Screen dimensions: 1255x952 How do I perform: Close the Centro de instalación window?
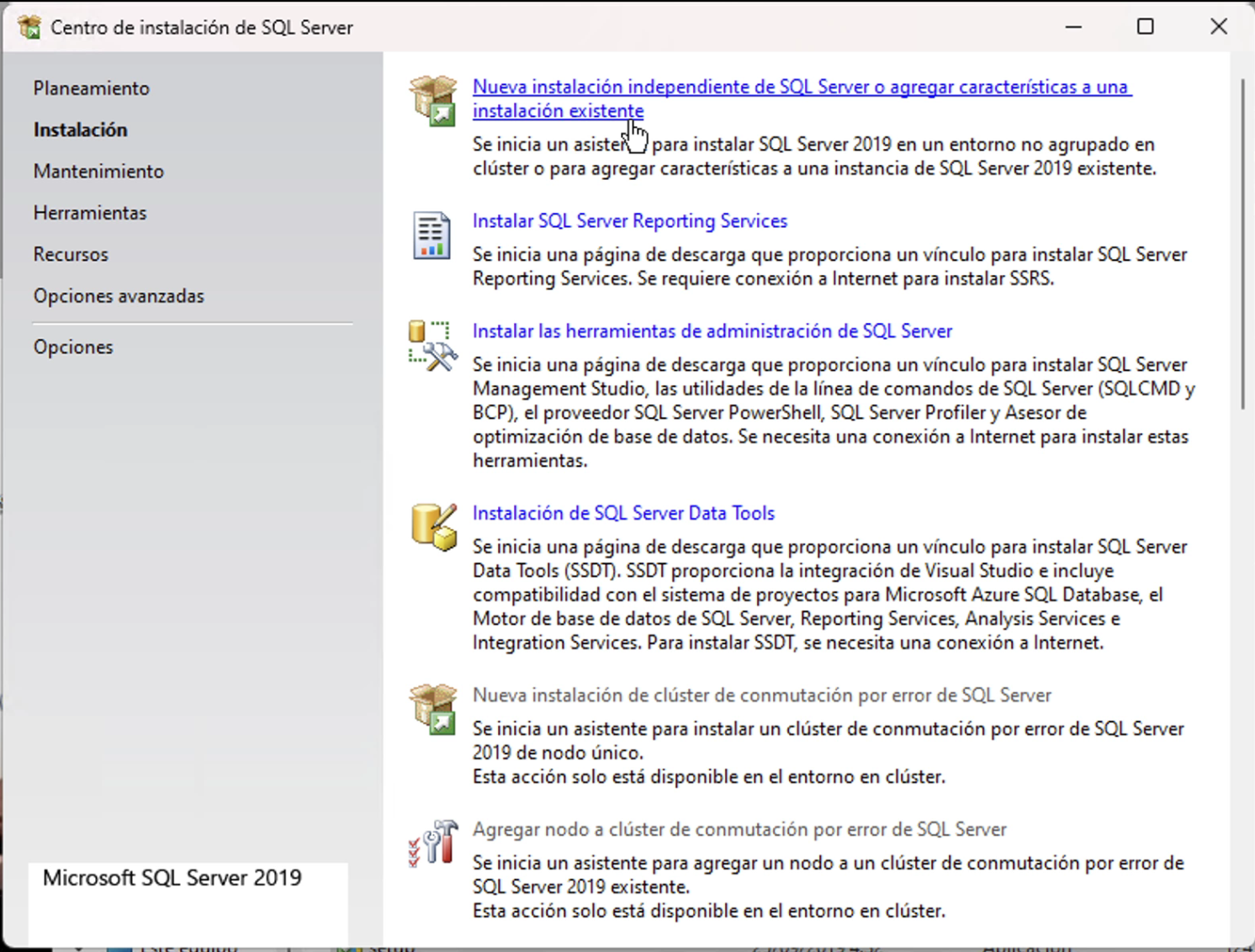1218,27
